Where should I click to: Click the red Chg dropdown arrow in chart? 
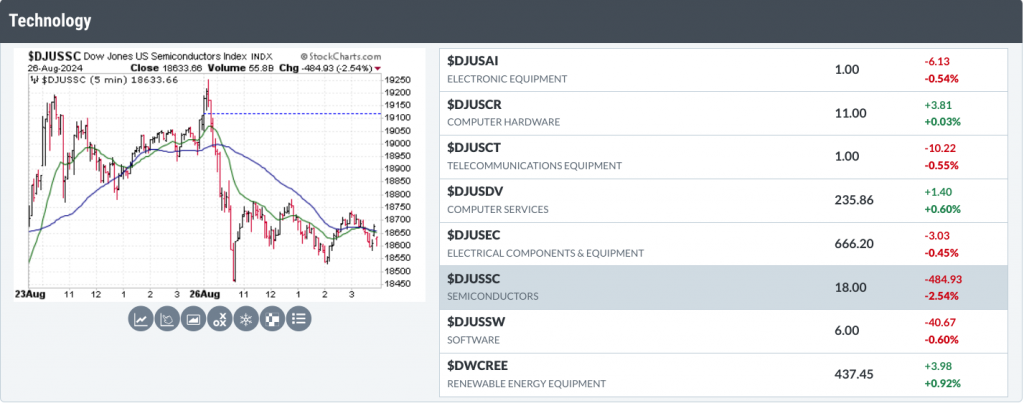point(378,69)
